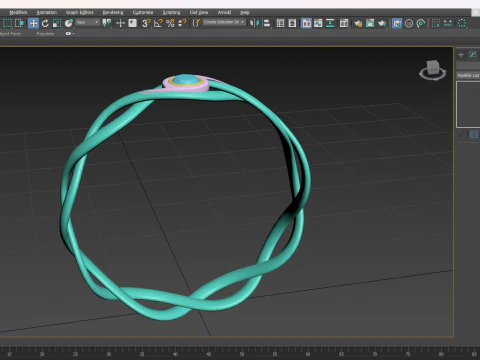
Task: Toggle the Layer Explorer icon
Action: tap(292, 23)
